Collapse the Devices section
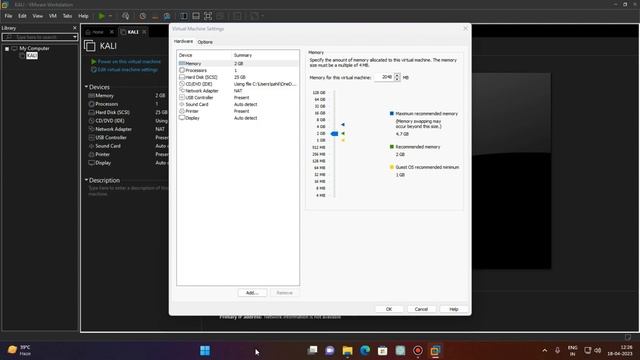This screenshot has height=360, width=640. [x=86, y=87]
